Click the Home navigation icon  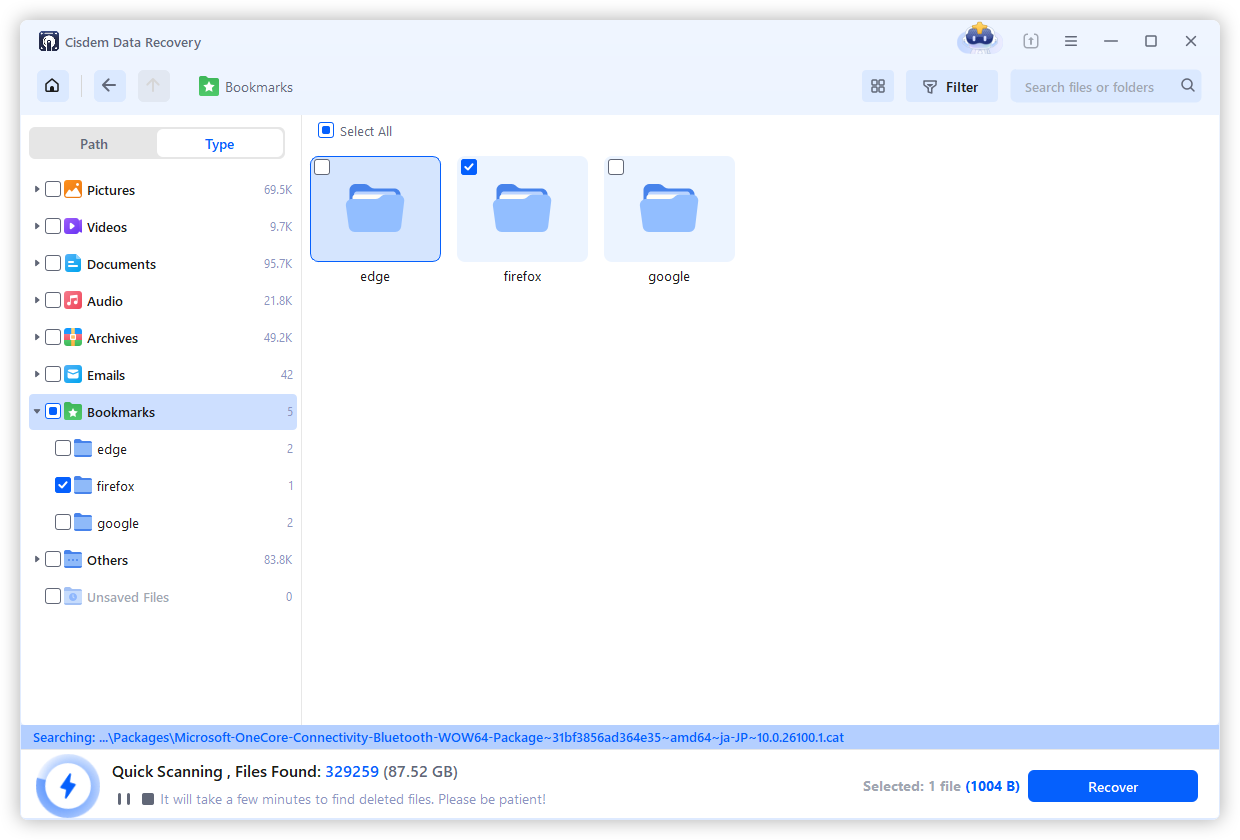click(52, 86)
